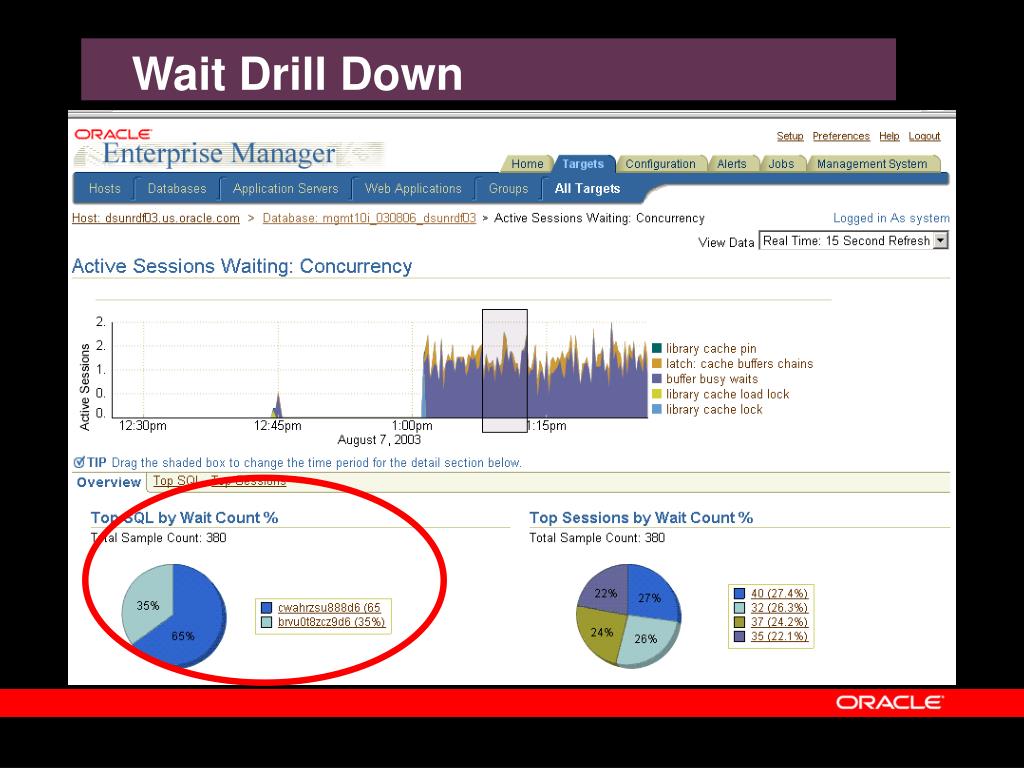Go to Management System tab
The width and height of the screenshot is (1024, 768).
coord(872,164)
